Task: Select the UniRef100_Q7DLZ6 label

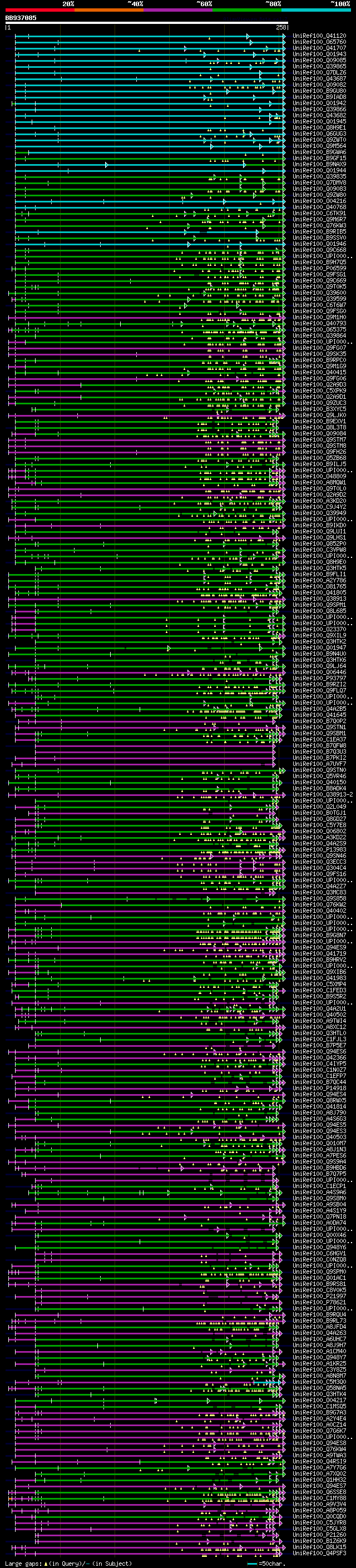Action: (319, 72)
